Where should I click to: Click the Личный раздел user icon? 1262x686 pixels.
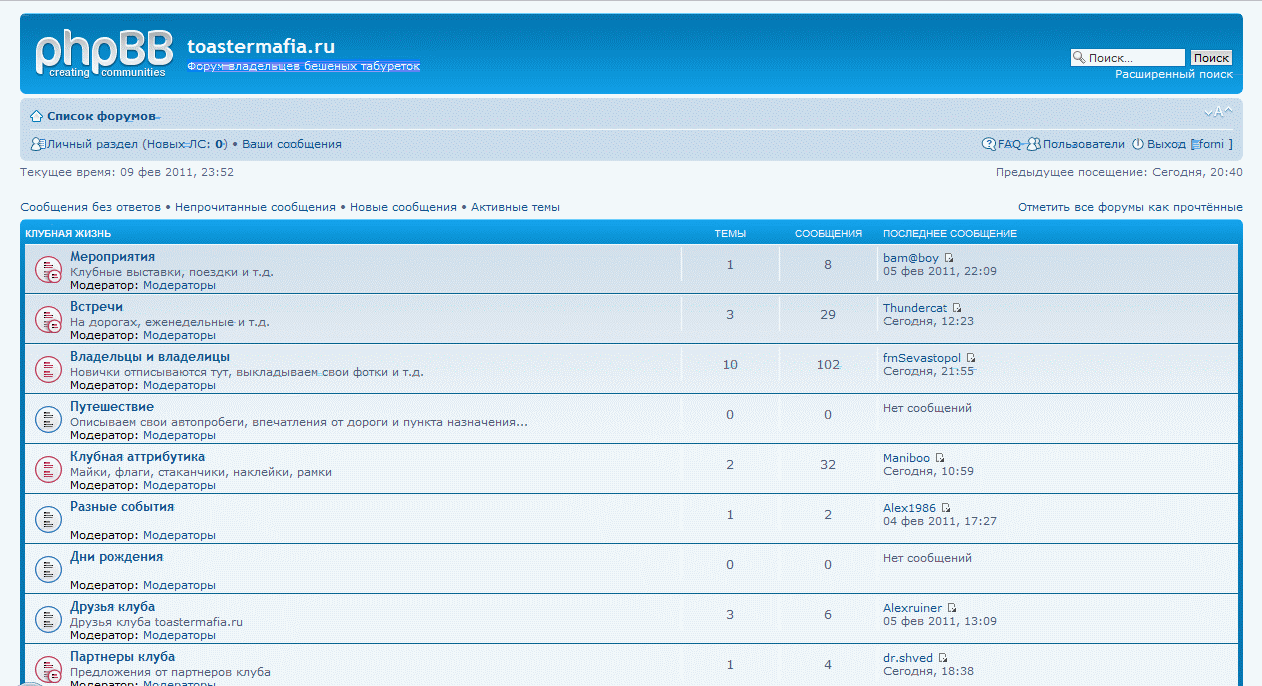pyautogui.click(x=38, y=144)
